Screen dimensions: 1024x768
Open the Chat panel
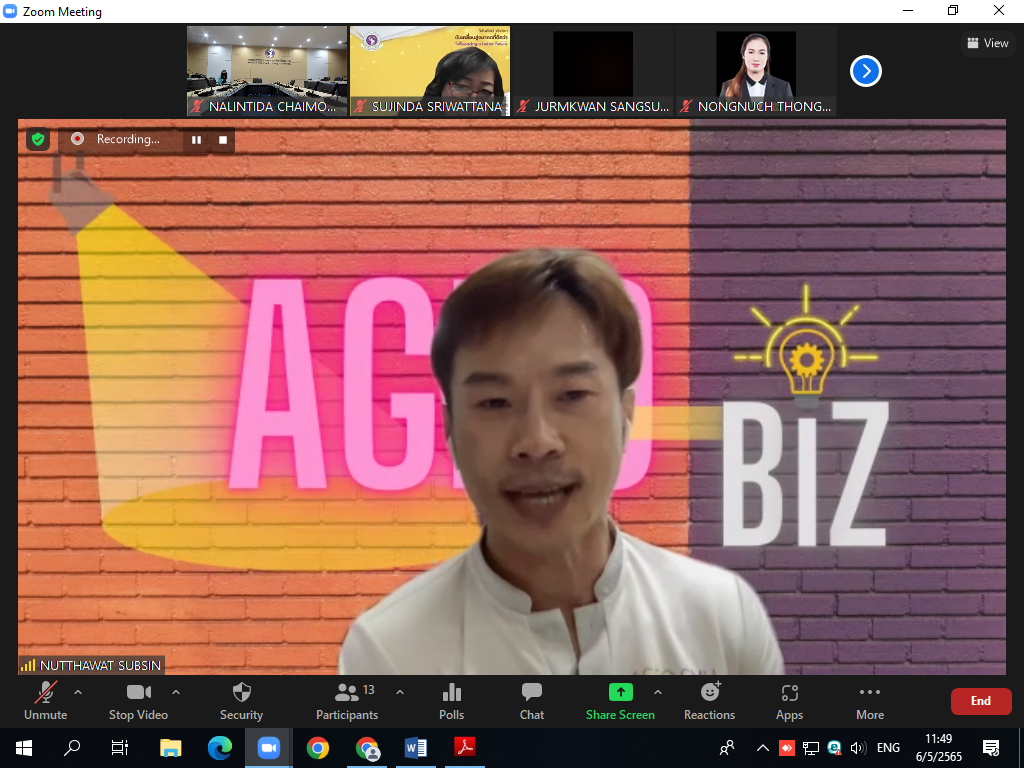tap(532, 701)
